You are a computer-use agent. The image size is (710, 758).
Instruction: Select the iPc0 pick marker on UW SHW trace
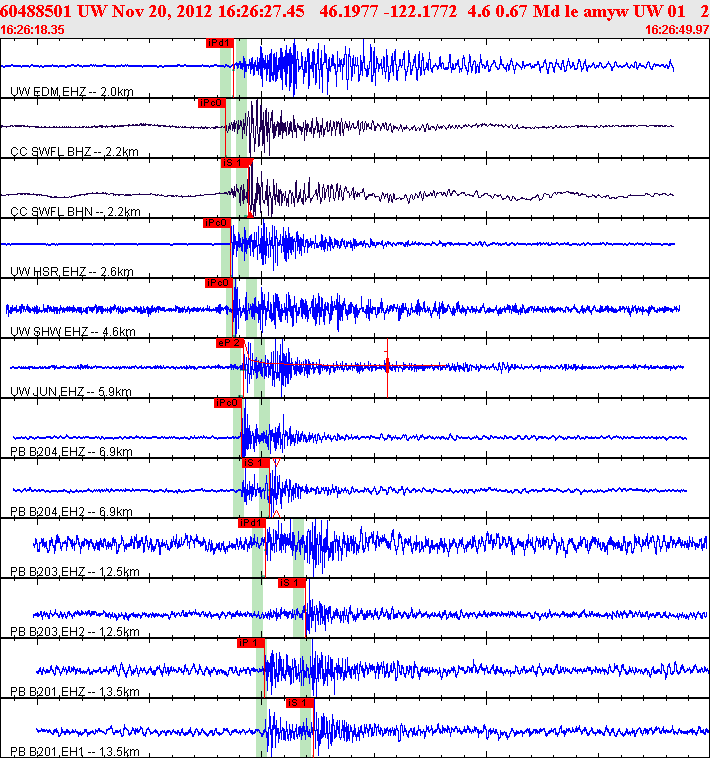click(x=218, y=283)
